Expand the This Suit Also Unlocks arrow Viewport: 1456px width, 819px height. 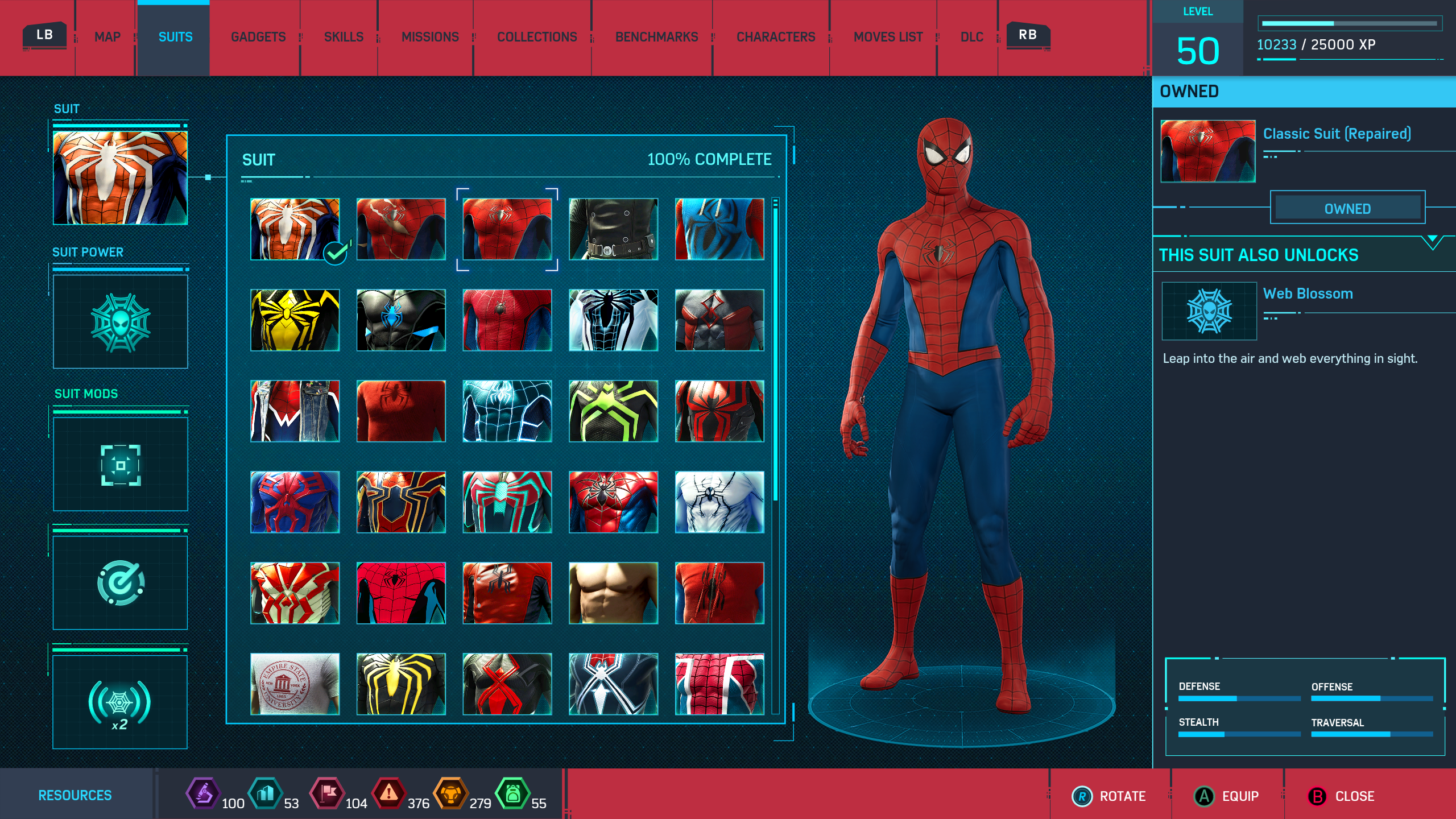1432,241
